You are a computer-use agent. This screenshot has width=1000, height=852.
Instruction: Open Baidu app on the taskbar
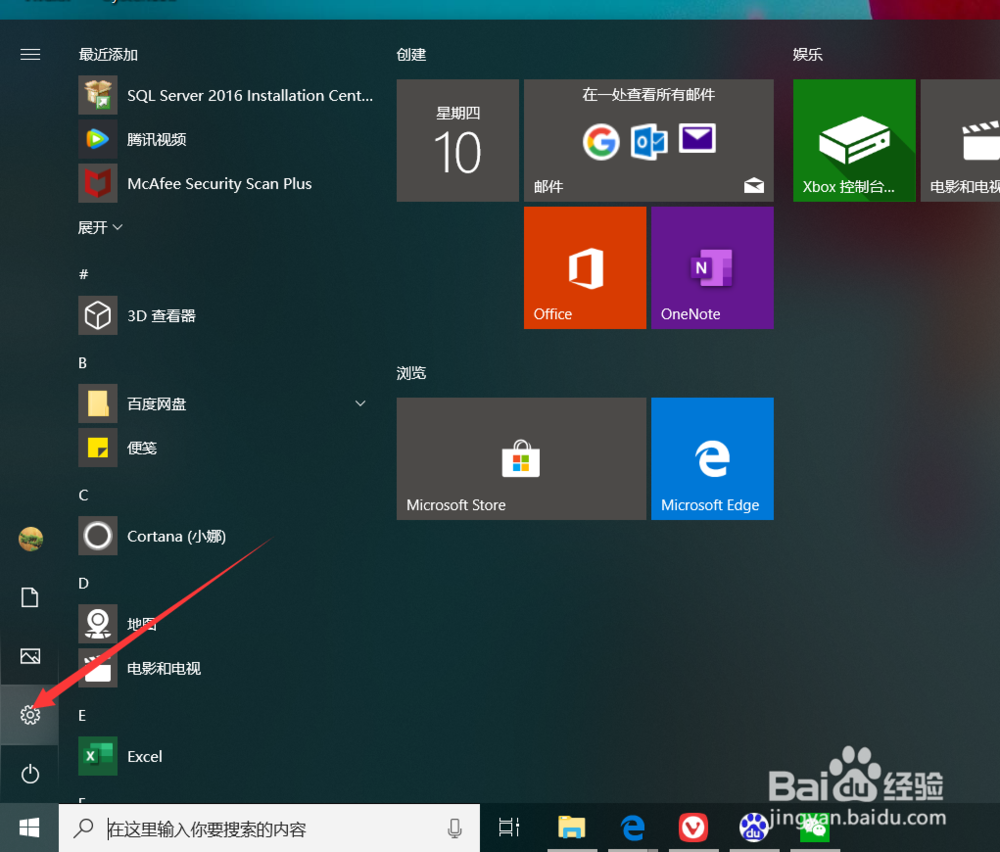753,827
